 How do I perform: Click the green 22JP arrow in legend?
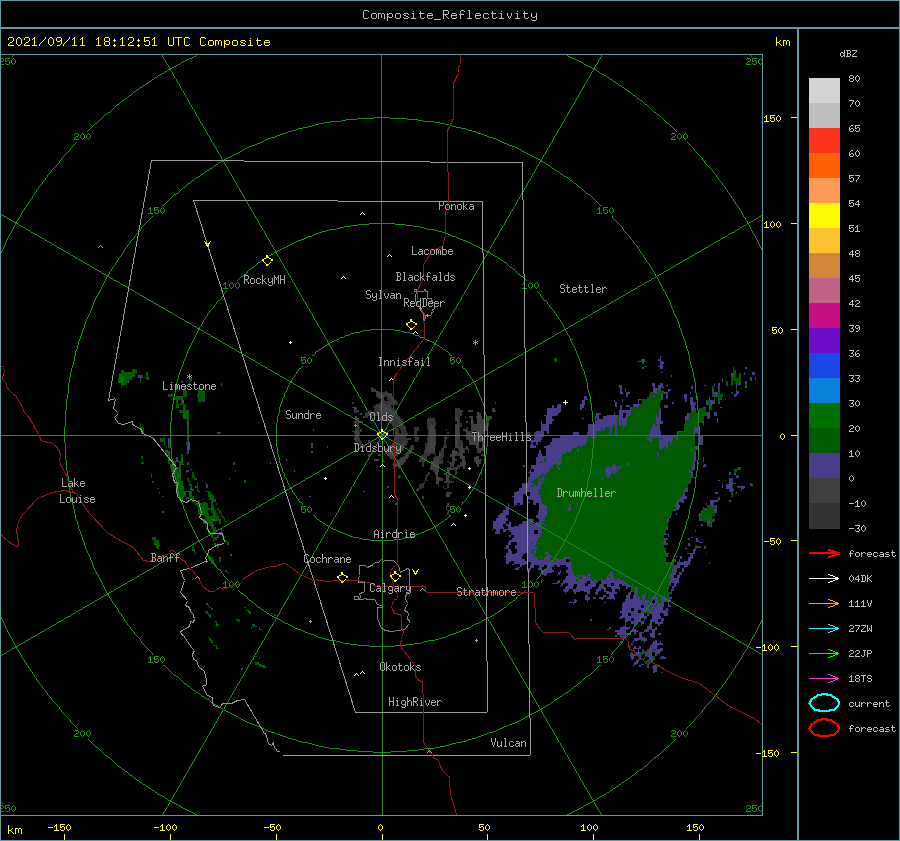tap(825, 653)
